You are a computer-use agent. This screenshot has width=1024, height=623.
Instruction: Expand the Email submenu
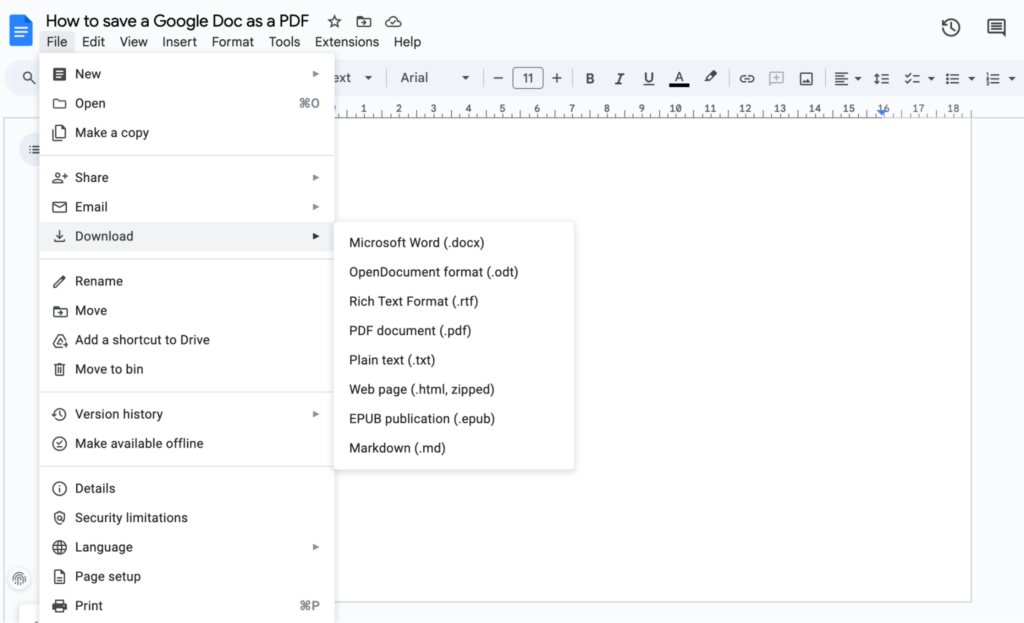[x=187, y=207]
